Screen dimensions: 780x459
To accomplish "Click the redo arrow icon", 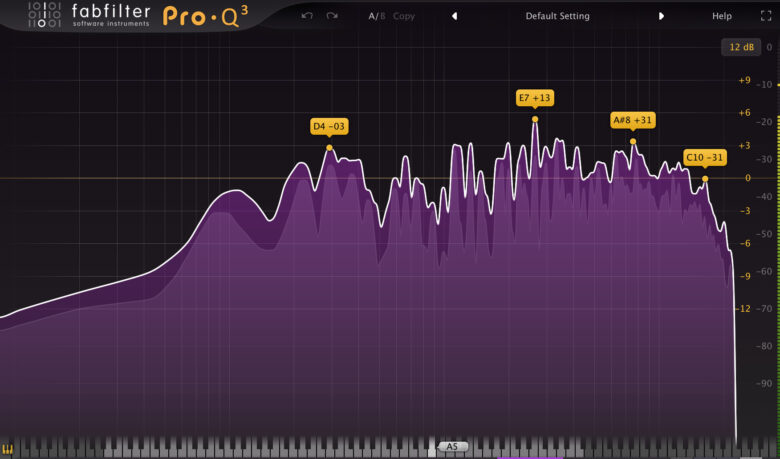I will (332, 16).
